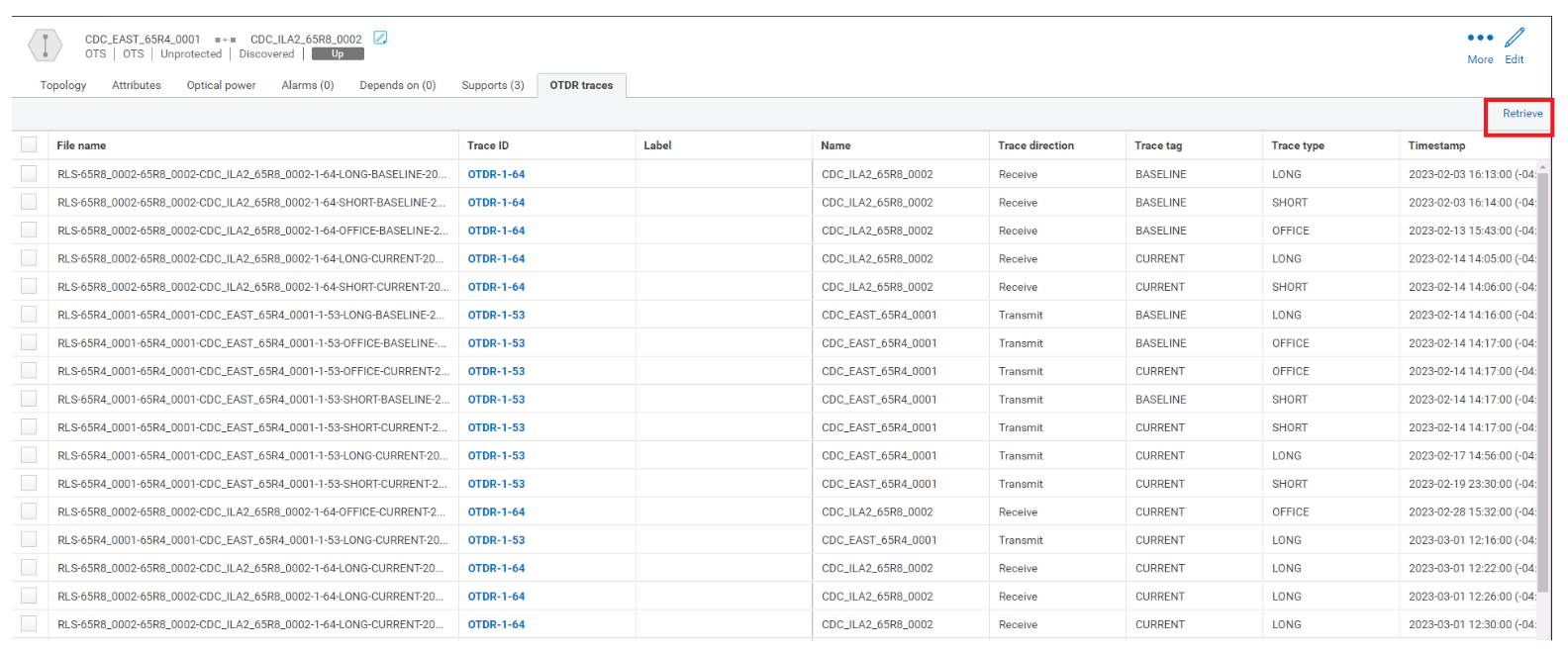Click the Trace type column header
This screenshot has width=1568, height=652.
click(1298, 145)
